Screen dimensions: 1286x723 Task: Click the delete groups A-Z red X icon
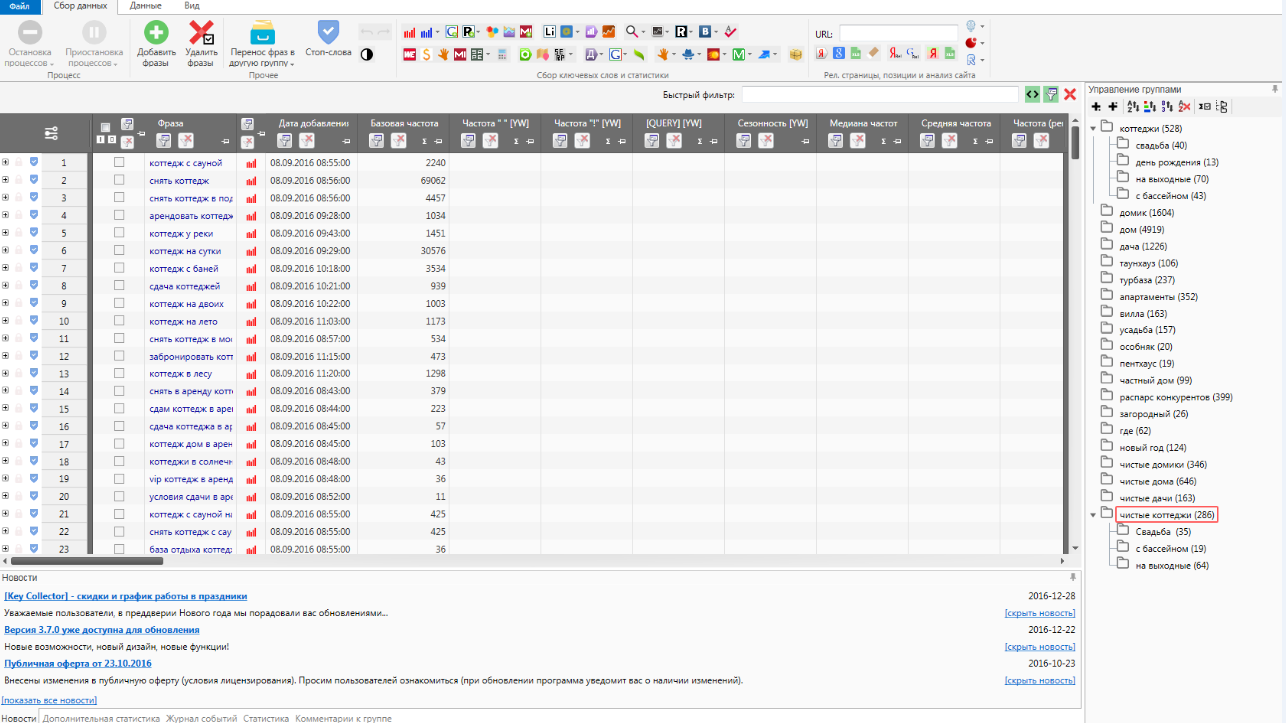1184,106
